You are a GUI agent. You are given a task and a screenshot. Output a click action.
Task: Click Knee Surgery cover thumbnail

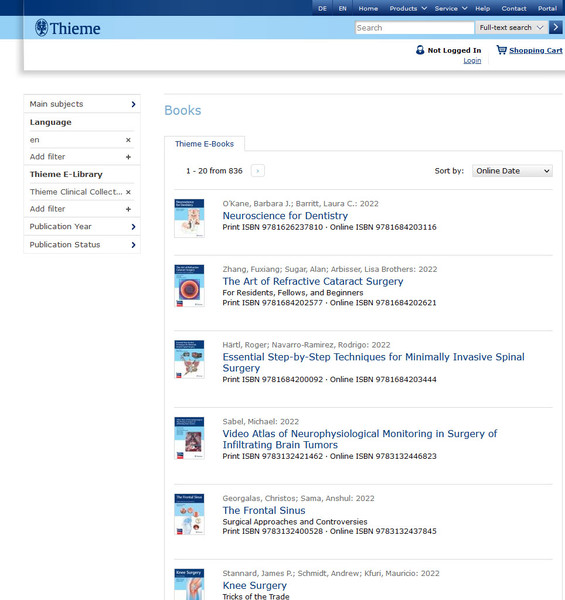189,584
